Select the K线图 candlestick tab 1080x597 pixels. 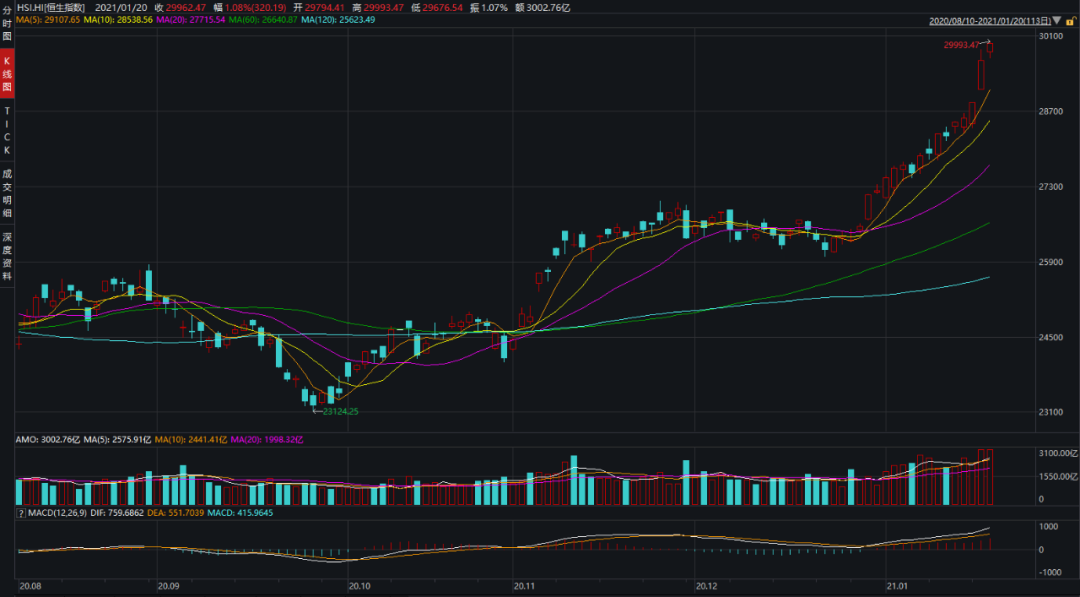[x=7, y=74]
